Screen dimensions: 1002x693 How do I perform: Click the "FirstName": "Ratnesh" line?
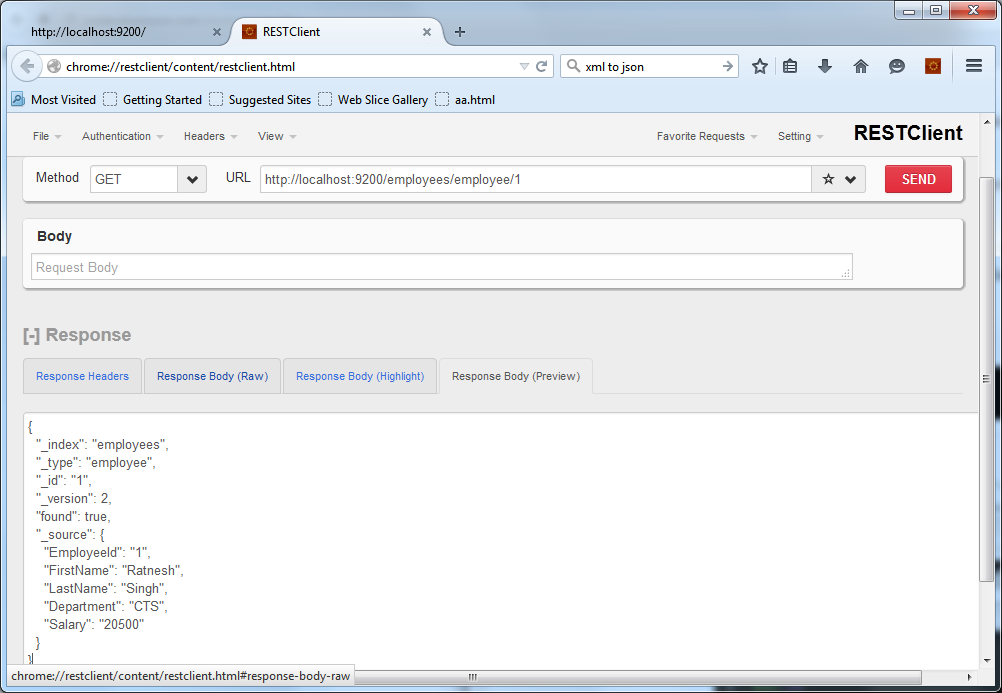point(114,570)
